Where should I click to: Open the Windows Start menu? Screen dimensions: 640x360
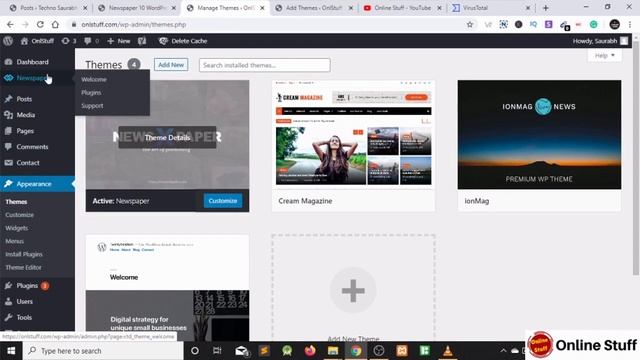click(11, 351)
